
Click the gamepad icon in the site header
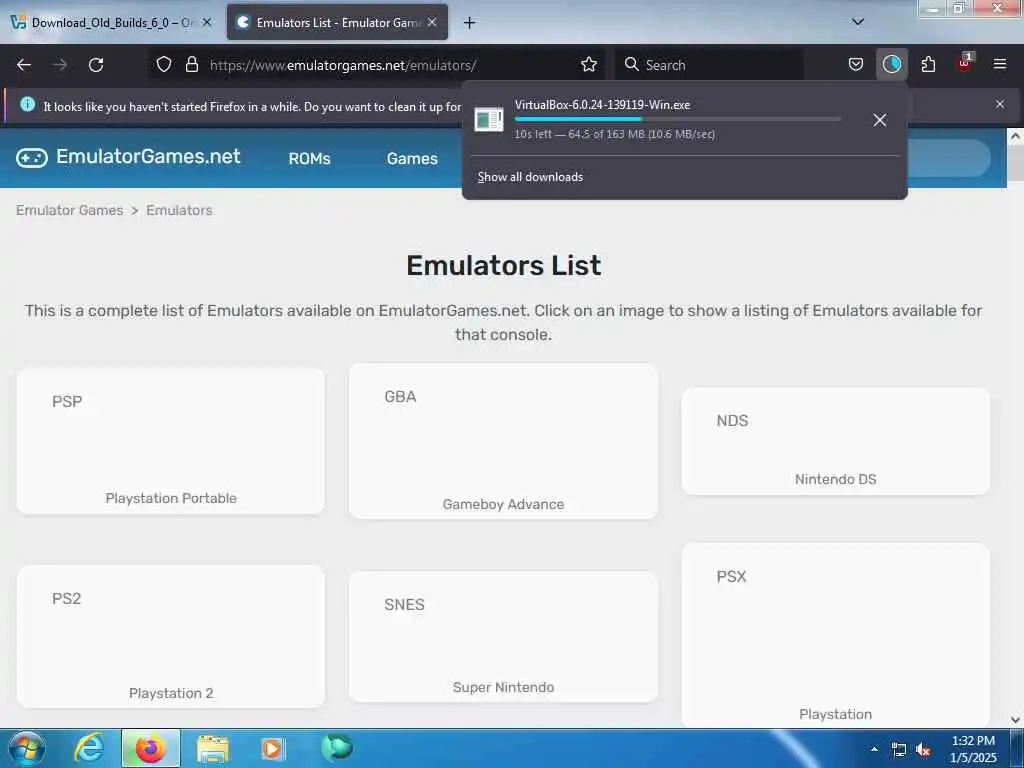point(31,158)
